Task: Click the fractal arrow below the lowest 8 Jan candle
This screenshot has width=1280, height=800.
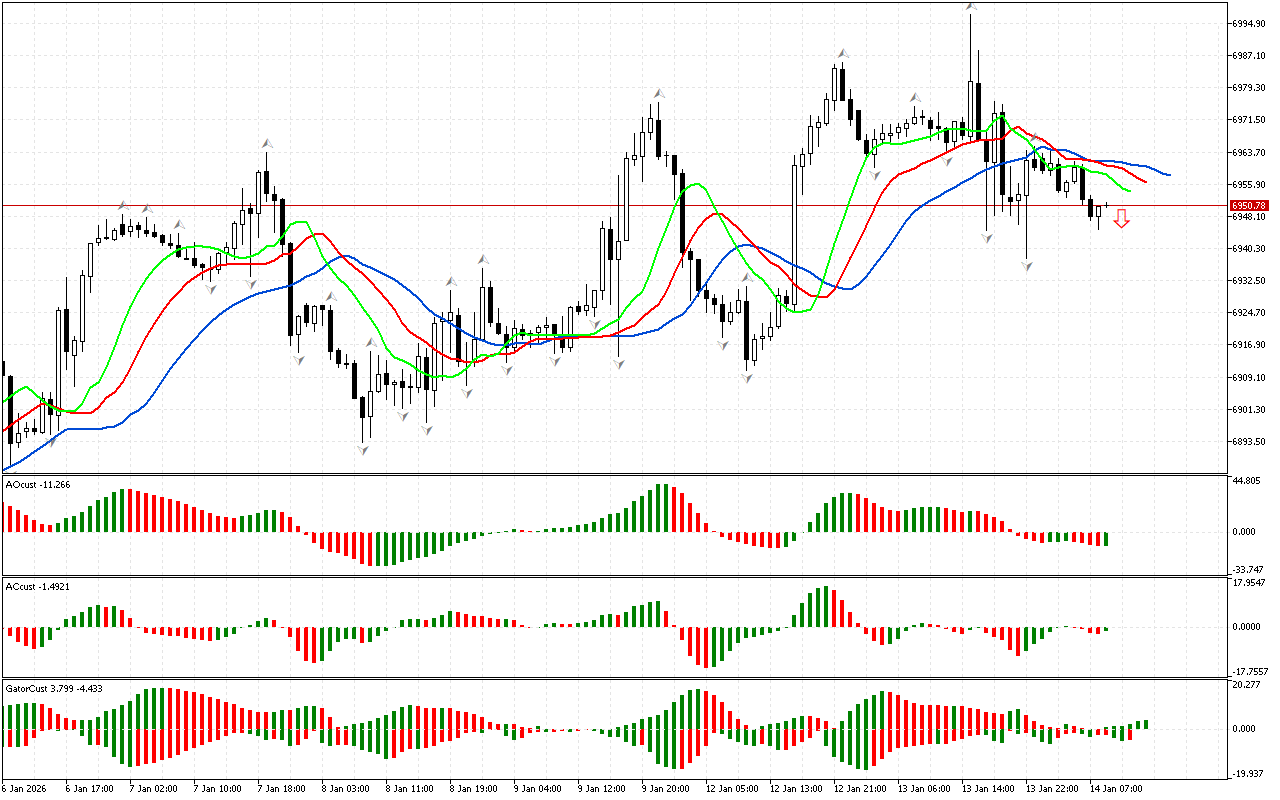Action: 363,450
